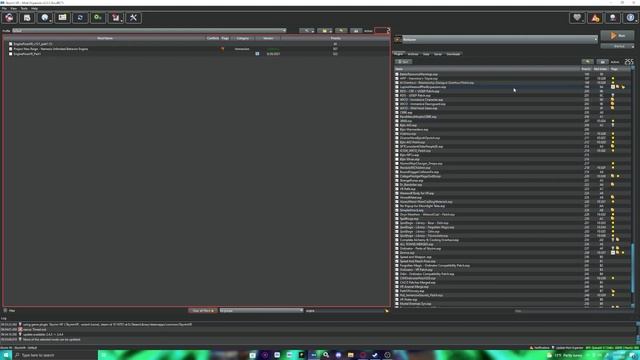
Task: Open the mod list folder dropdown
Action: click(325, 31)
